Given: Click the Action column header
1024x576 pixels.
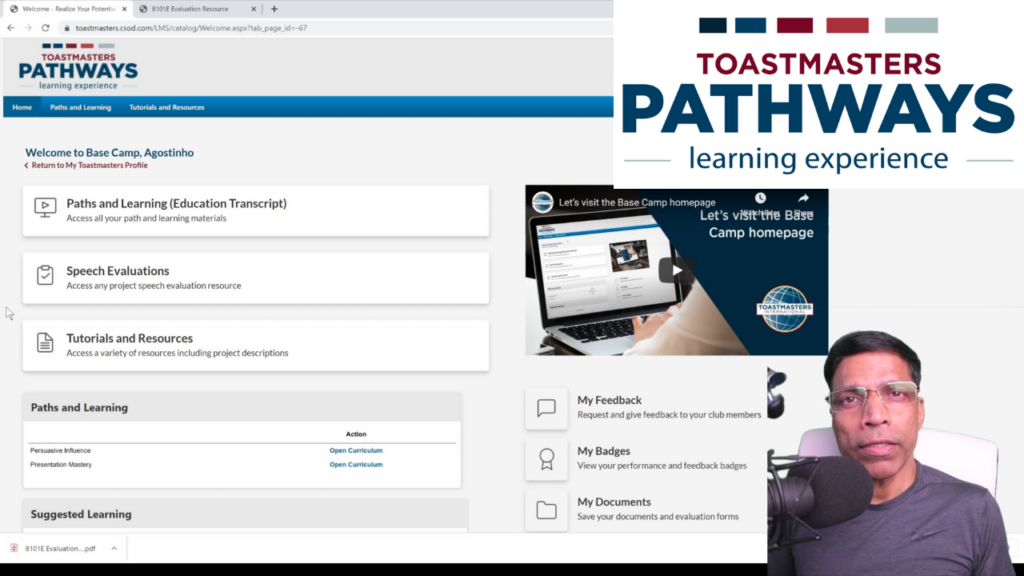Looking at the screenshot, I should [356, 434].
